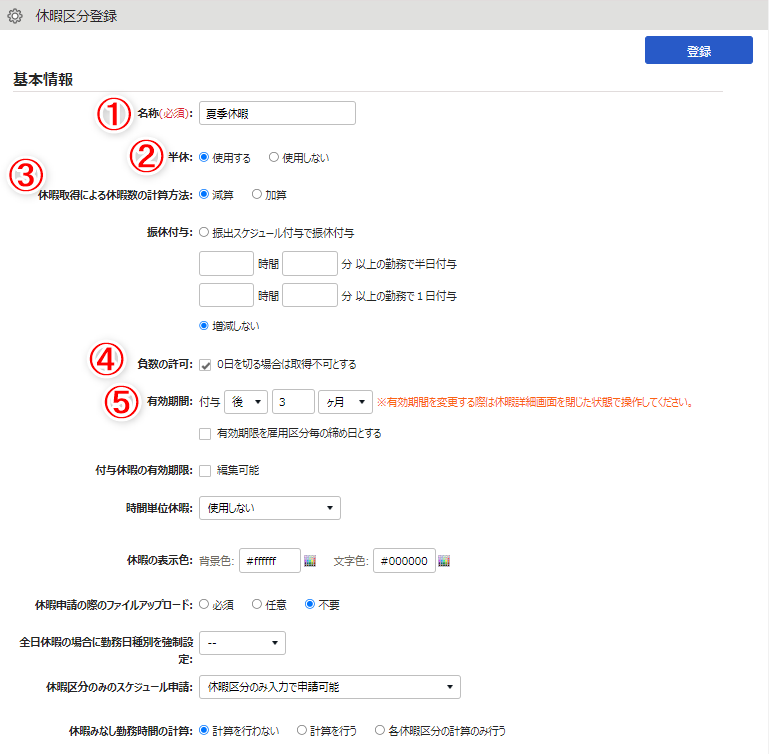Click 背景色 field with #ffffff
The height and width of the screenshot is (754, 769).
270,561
